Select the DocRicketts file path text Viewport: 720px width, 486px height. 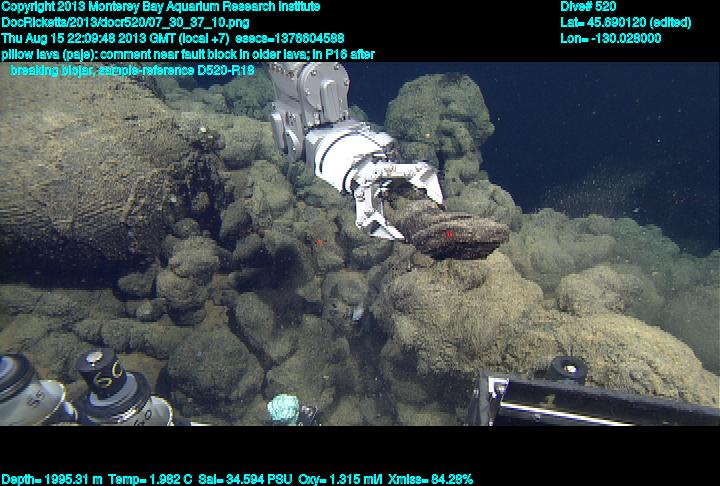pos(125,23)
